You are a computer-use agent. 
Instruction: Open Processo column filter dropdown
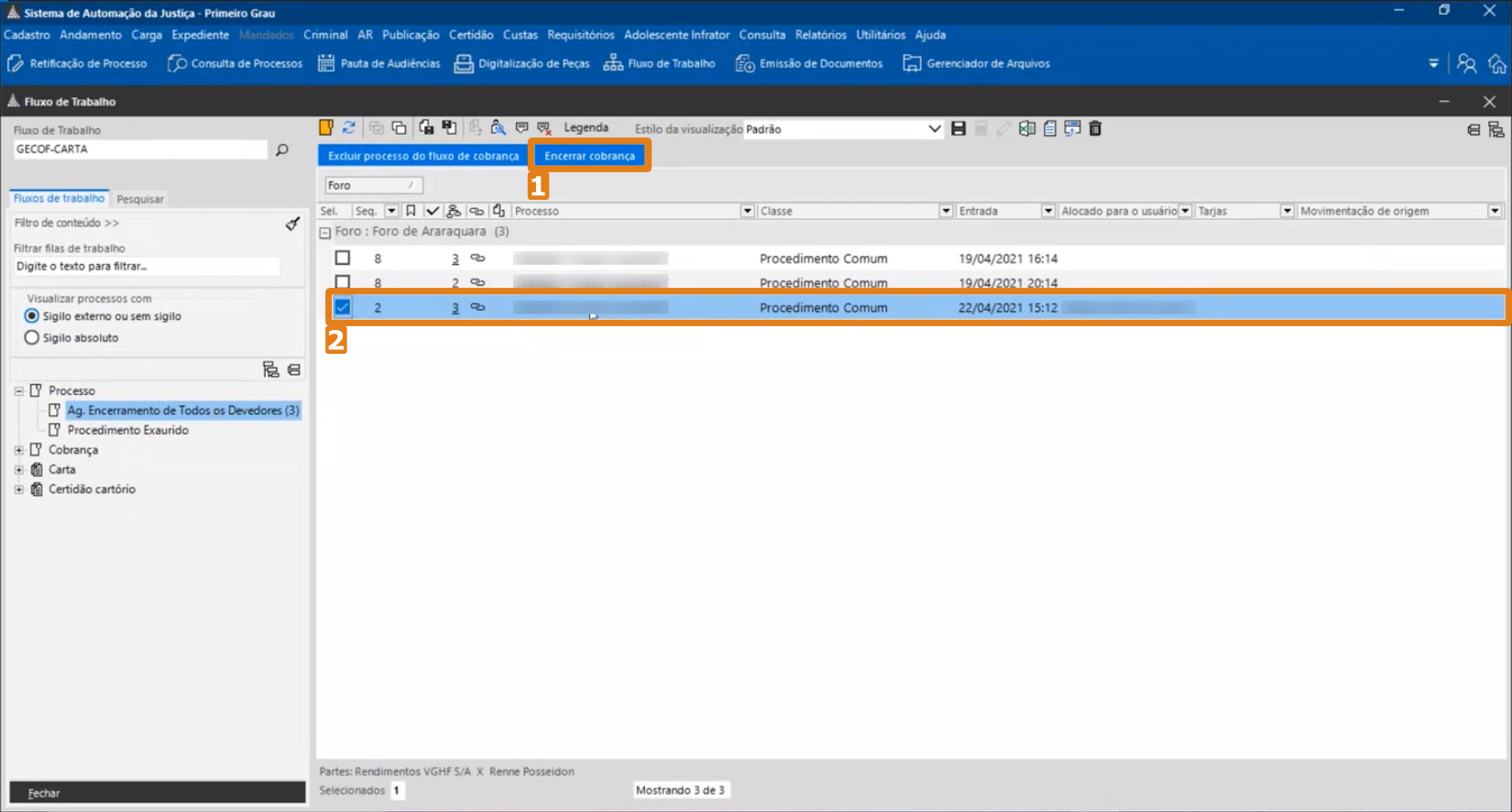tap(747, 211)
